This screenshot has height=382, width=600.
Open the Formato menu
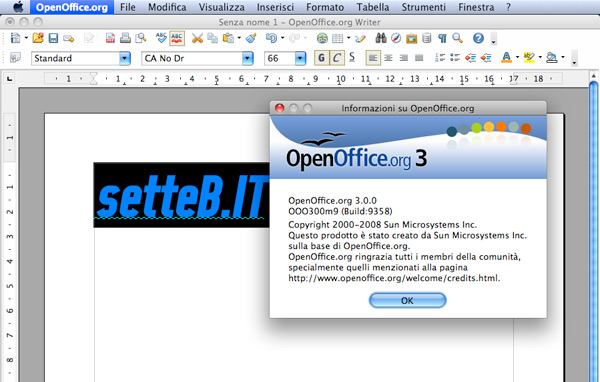325,7
